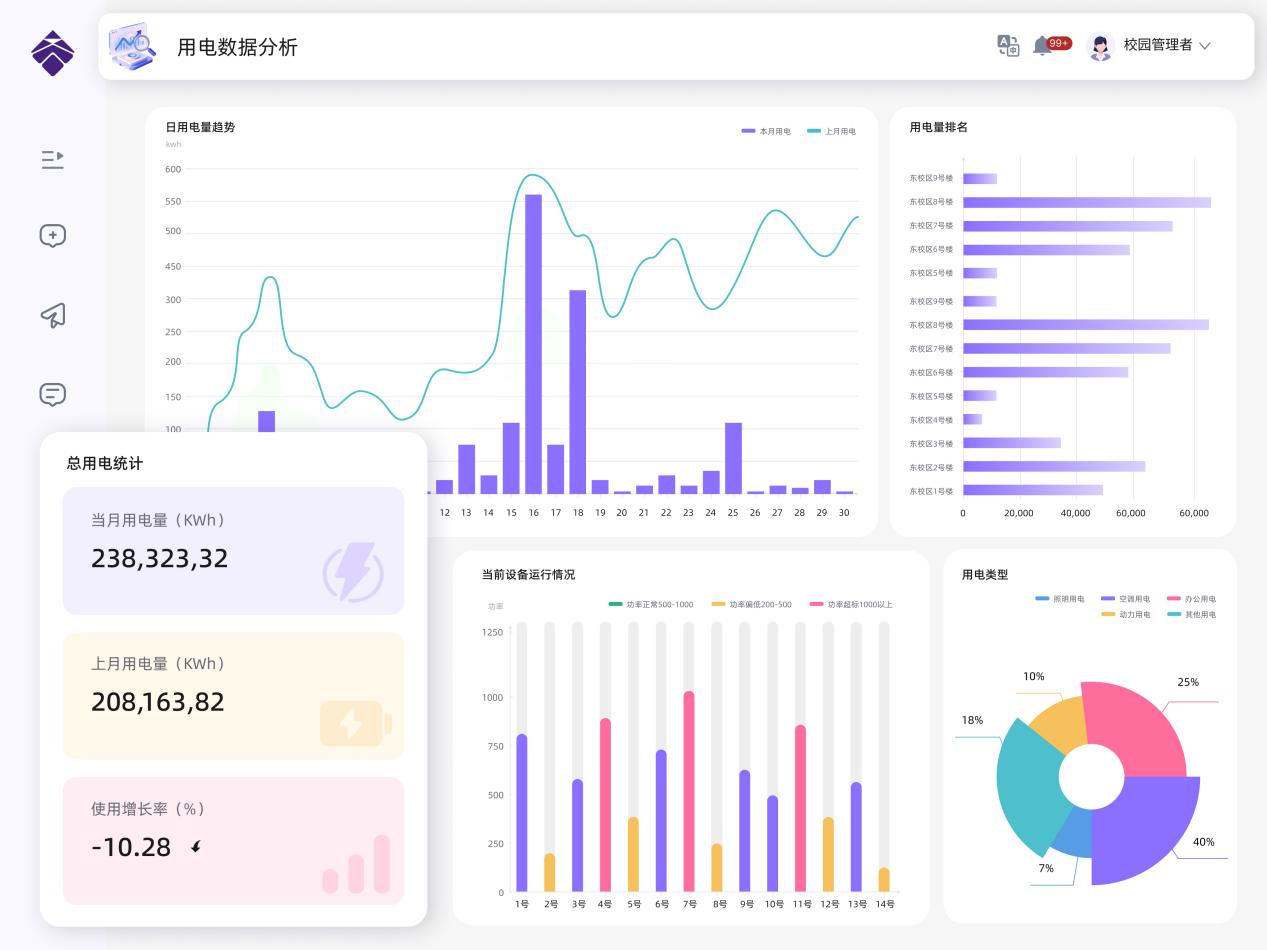
Task: Toggle 功率超标1000以上 legend item
Action: pos(851,604)
